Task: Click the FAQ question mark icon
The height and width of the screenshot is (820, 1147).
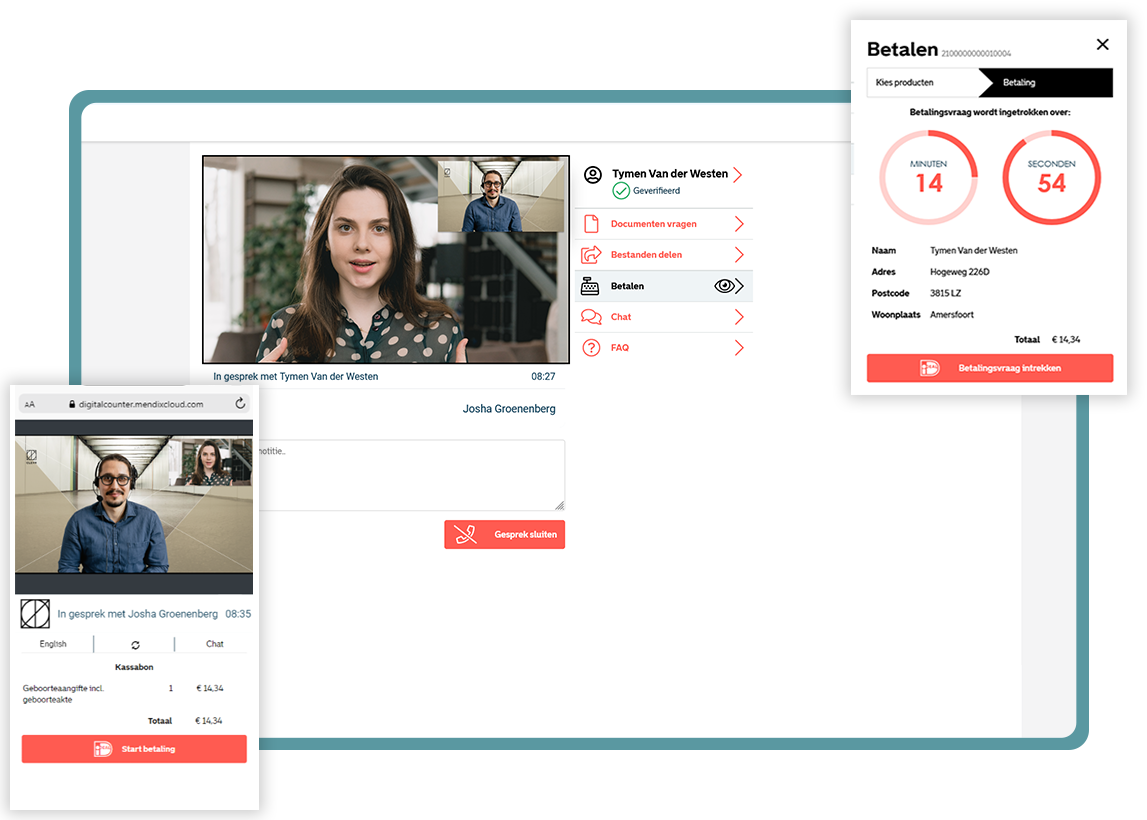Action: coord(591,348)
